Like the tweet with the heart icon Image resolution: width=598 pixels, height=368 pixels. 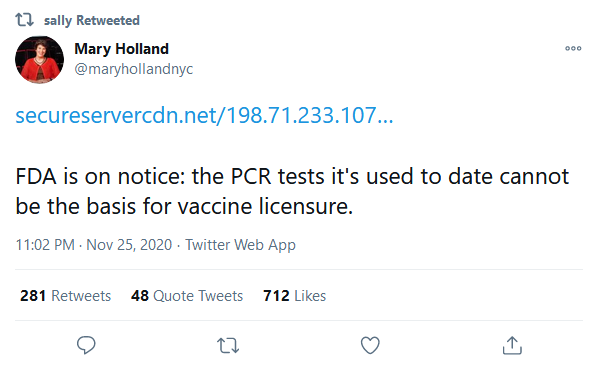(370, 345)
